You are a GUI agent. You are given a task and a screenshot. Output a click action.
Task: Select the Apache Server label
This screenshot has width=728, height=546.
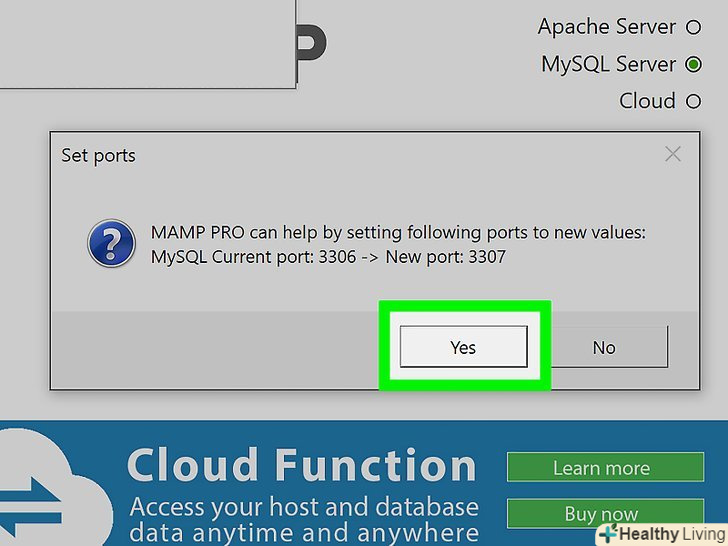tap(607, 27)
